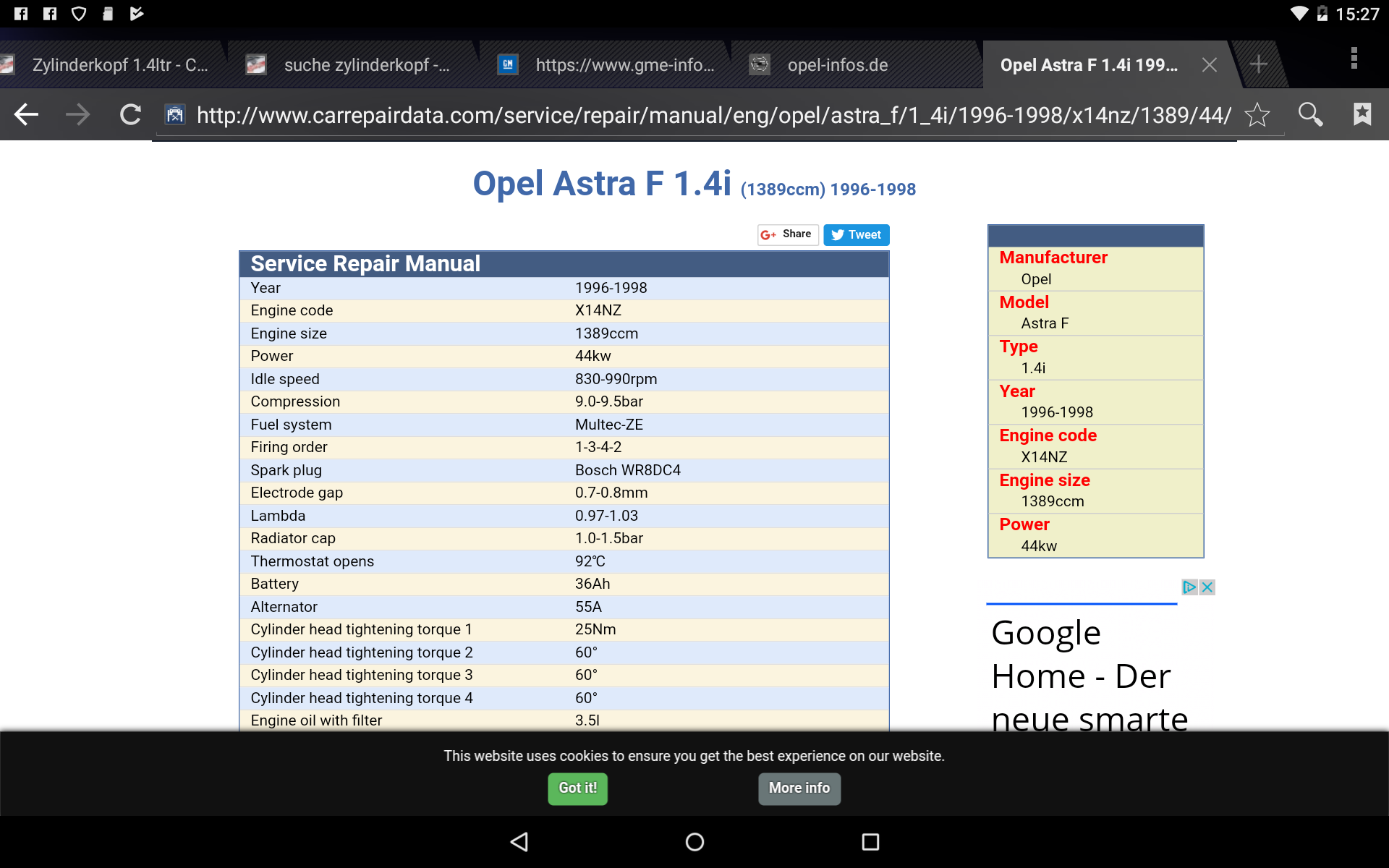Select engine code value X14NZ in table

tap(598, 310)
